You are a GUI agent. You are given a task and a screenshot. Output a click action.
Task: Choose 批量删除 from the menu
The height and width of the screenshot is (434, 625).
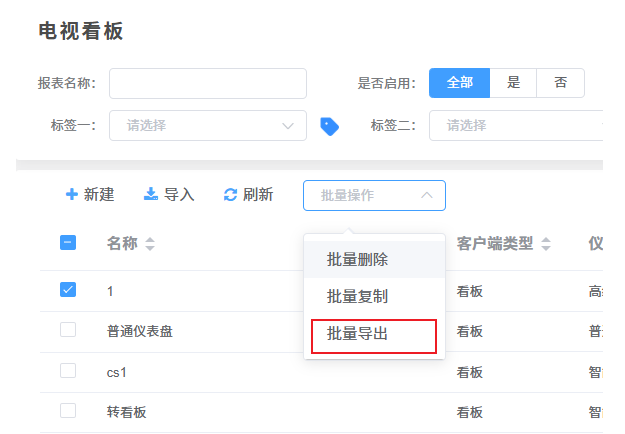358,260
